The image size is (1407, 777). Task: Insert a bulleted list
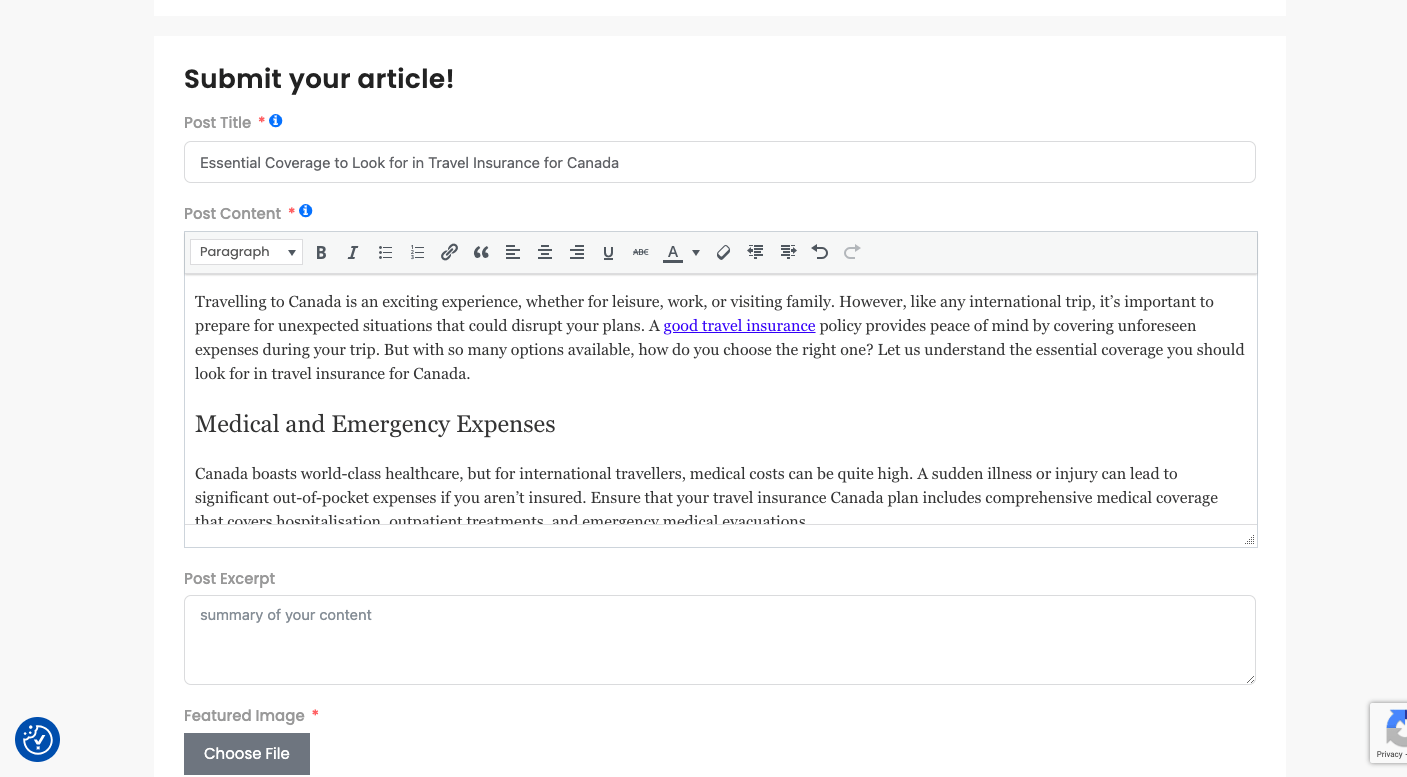(x=385, y=252)
